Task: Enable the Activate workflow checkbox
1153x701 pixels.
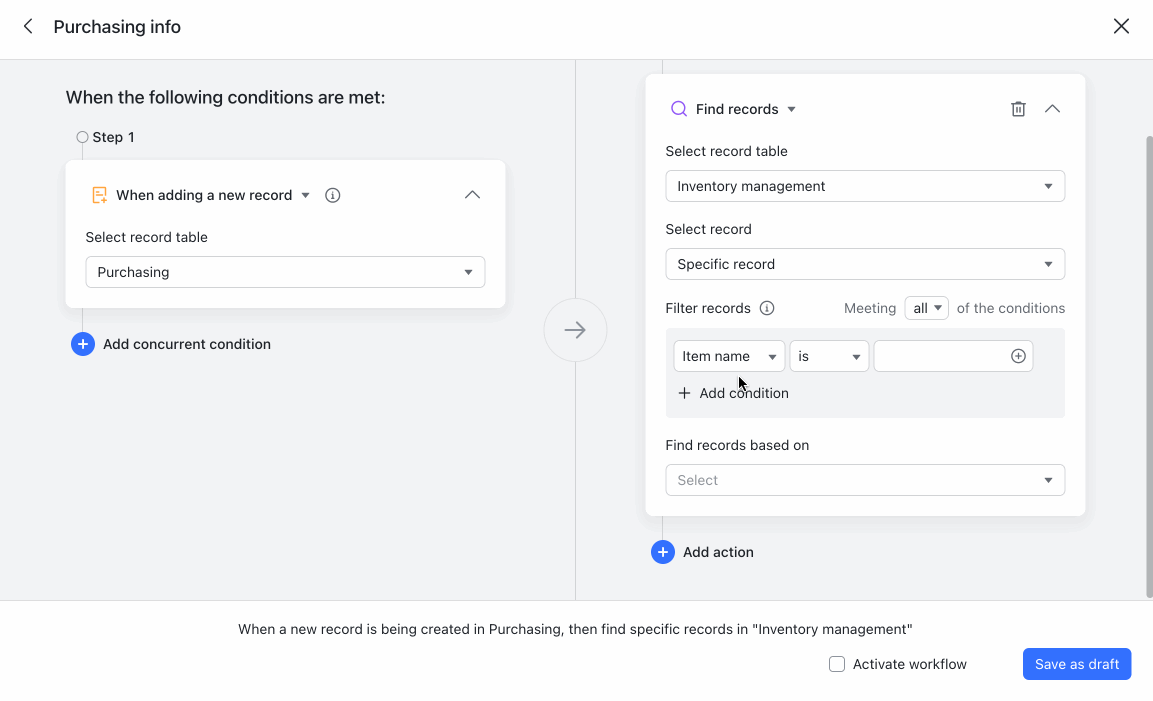Action: tap(836, 663)
